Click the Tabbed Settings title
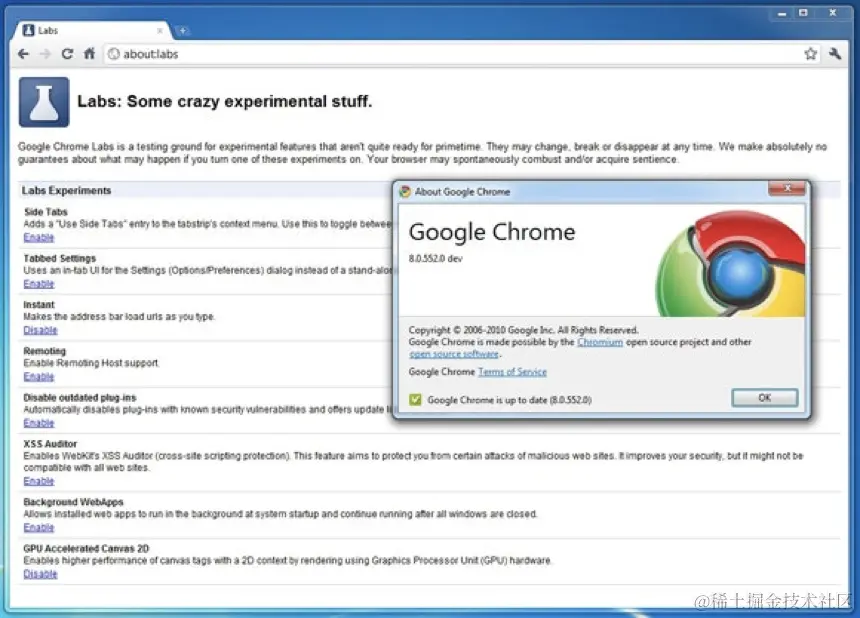The width and height of the screenshot is (860, 618). pyautogui.click(x=60, y=258)
